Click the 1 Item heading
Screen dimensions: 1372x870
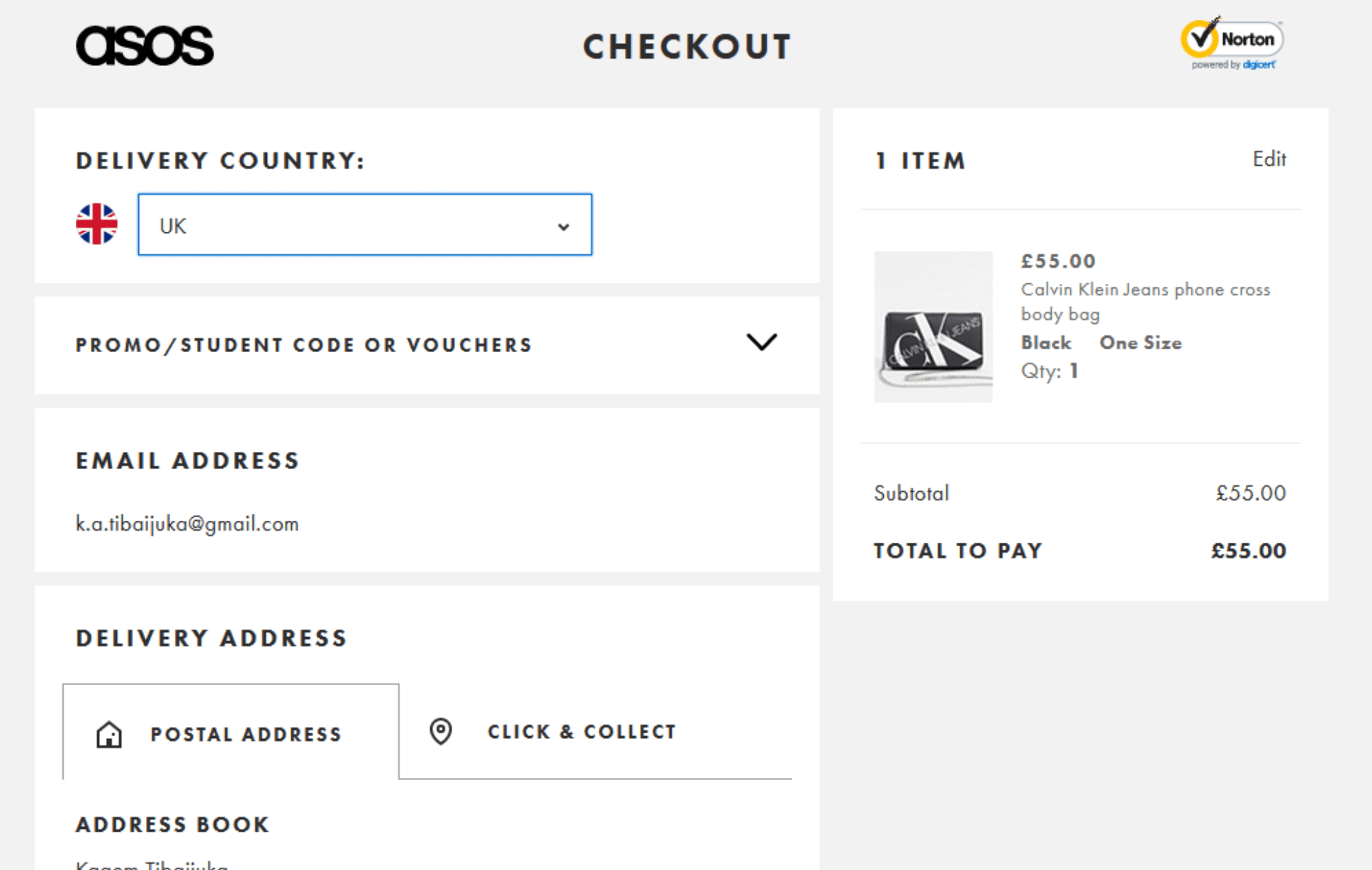(x=921, y=161)
